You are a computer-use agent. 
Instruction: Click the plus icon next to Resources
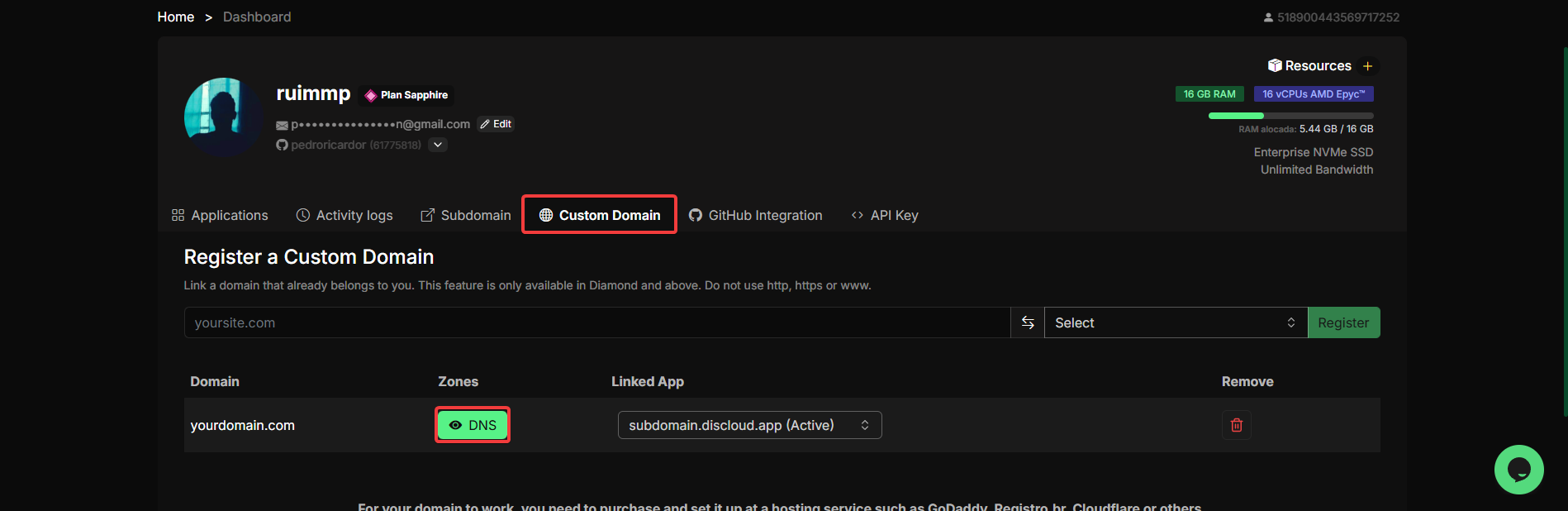click(x=1367, y=66)
